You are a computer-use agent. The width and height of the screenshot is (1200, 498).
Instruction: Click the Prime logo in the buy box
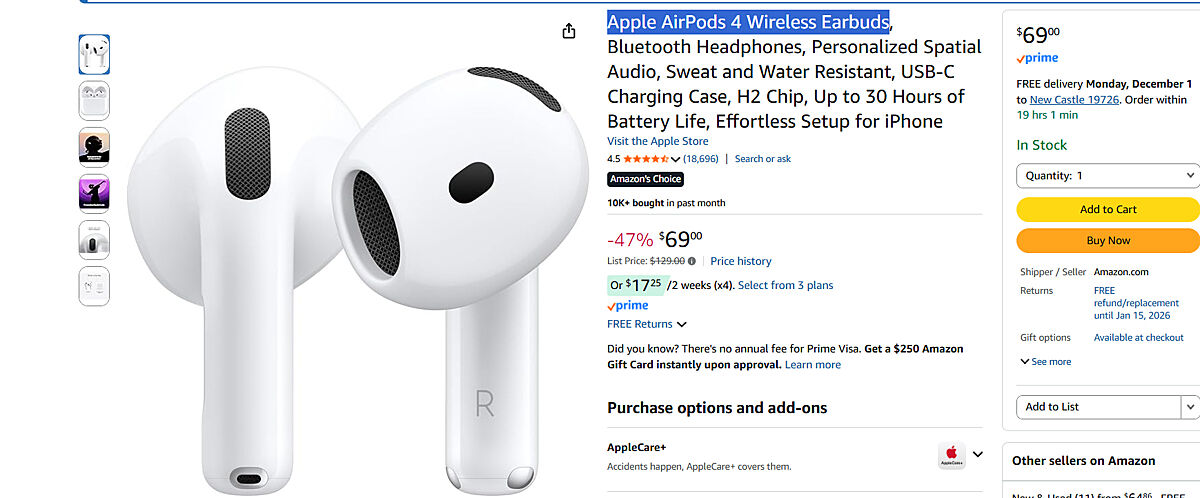point(1037,58)
